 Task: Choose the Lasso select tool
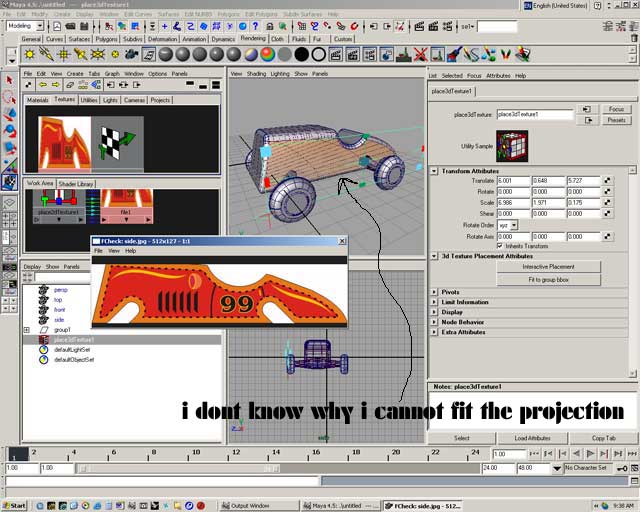click(9, 97)
